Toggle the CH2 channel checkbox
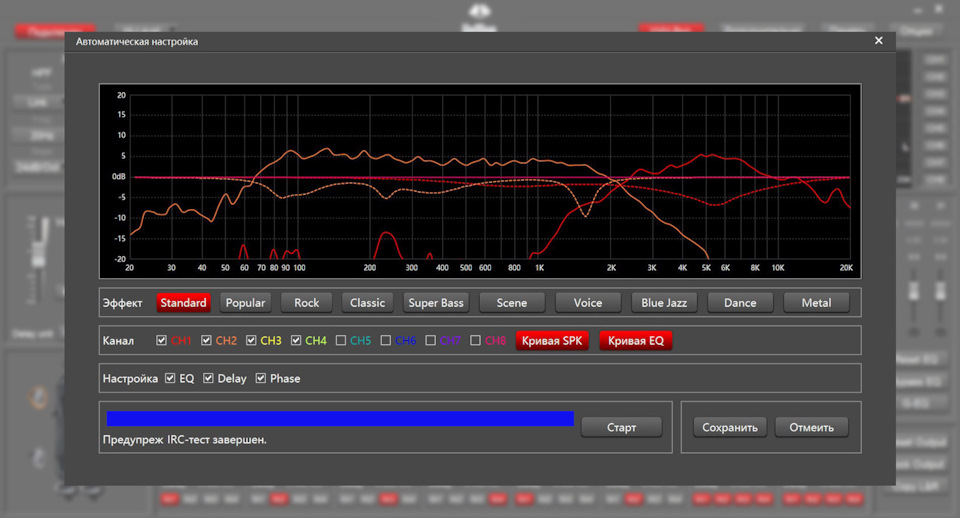The width and height of the screenshot is (960, 518). [x=206, y=340]
